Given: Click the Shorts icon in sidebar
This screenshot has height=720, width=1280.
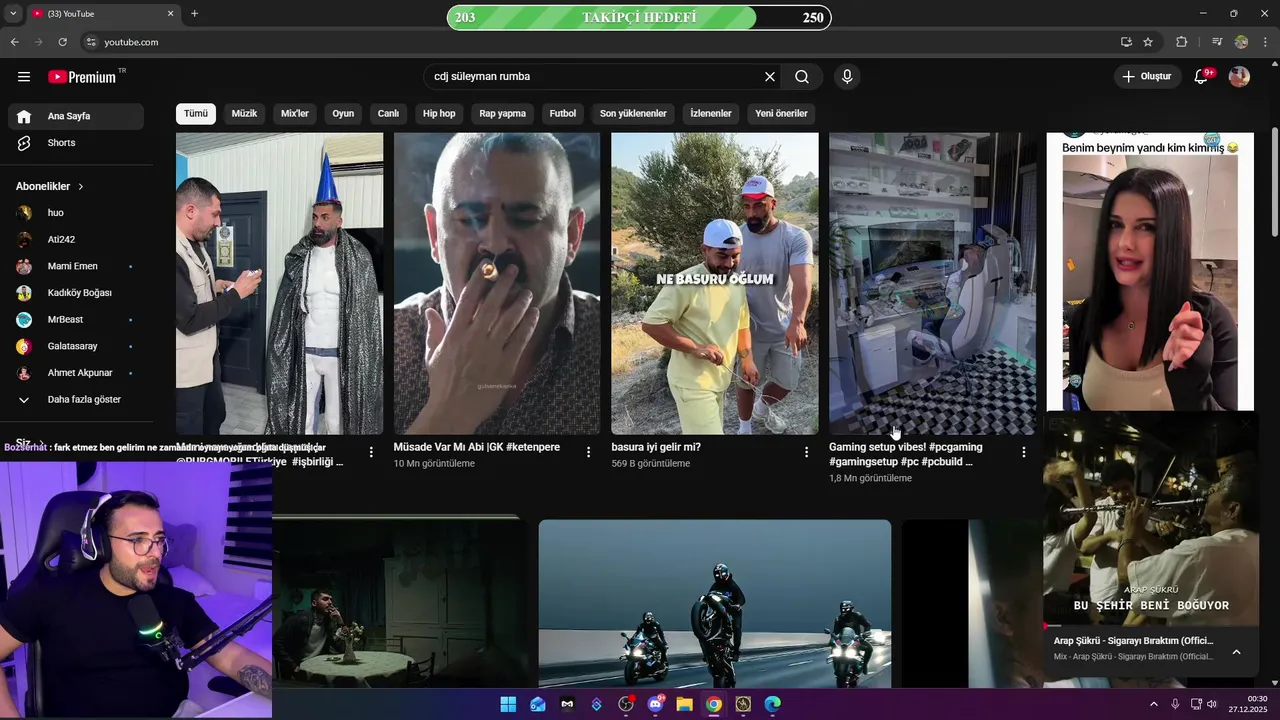Looking at the screenshot, I should (x=24, y=143).
